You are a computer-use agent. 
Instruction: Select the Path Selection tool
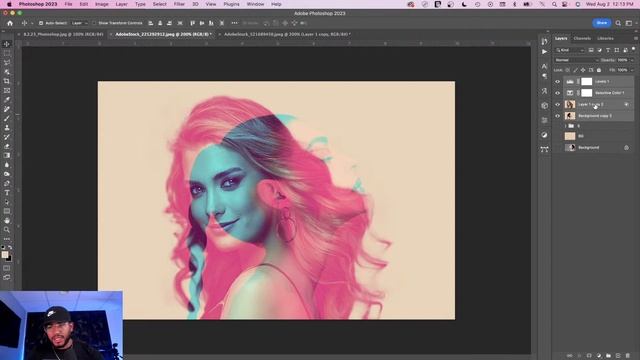7,202
